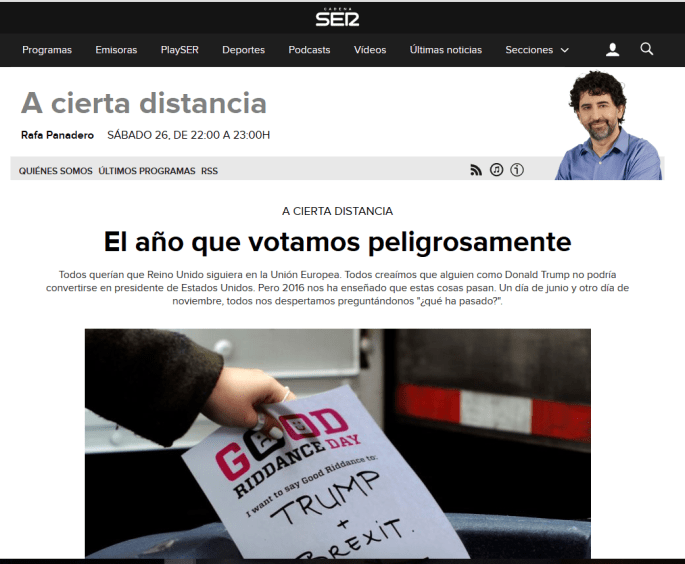685x564 pixels.
Task: Open Últimas noticias menu item
Action: [445, 50]
